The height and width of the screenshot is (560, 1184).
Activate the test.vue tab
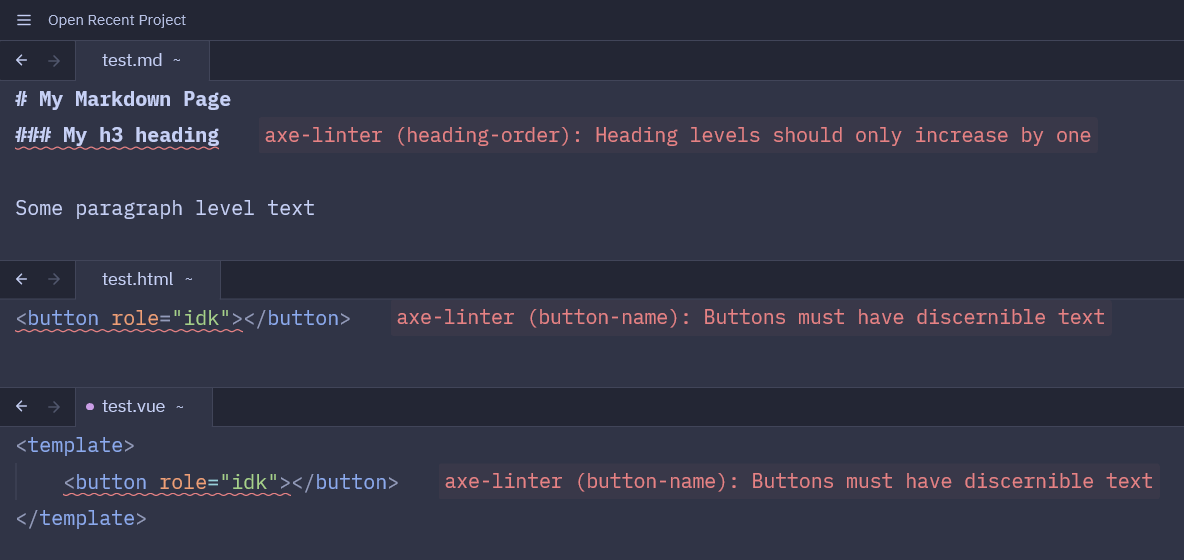coord(133,406)
